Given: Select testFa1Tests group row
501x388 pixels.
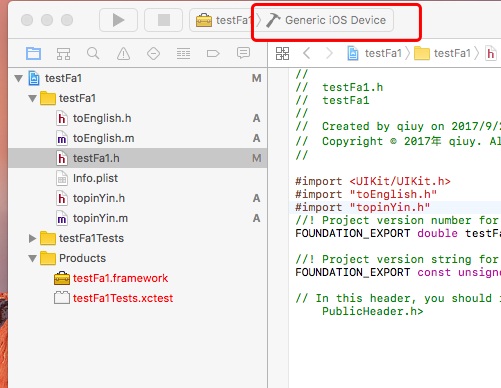Looking at the screenshot, I should click(137, 238).
